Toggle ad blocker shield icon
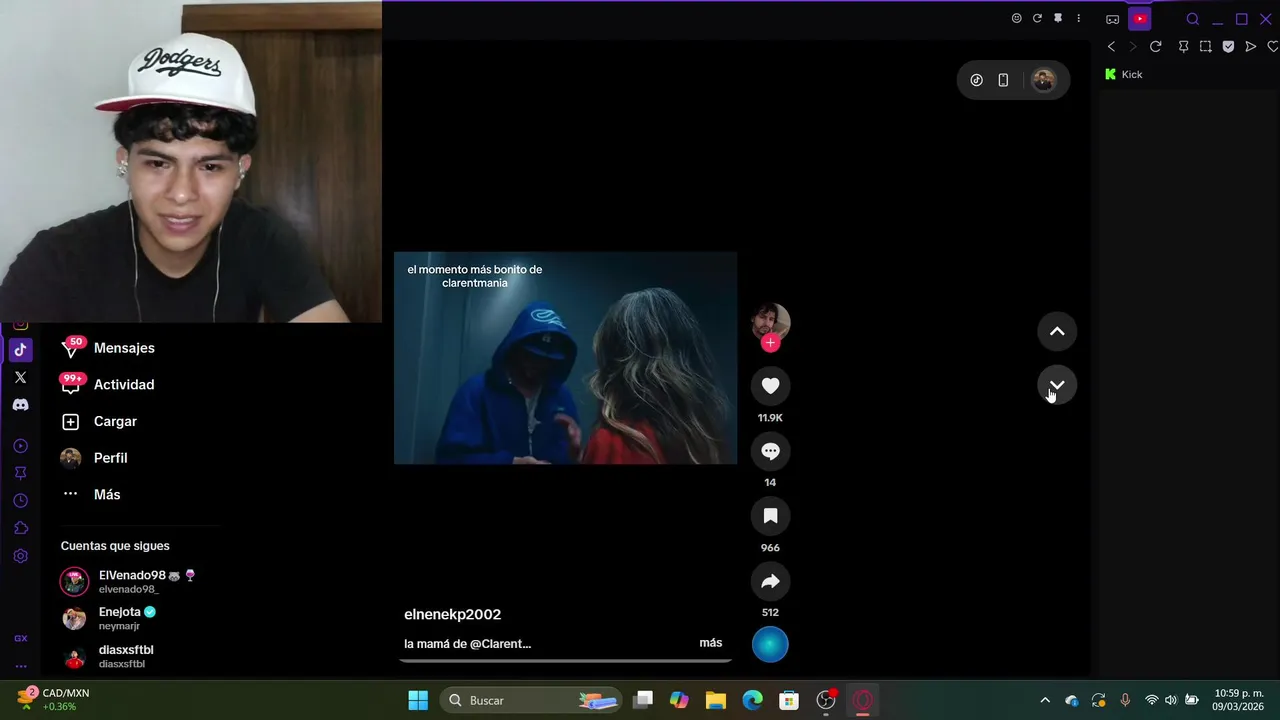 [1228, 46]
